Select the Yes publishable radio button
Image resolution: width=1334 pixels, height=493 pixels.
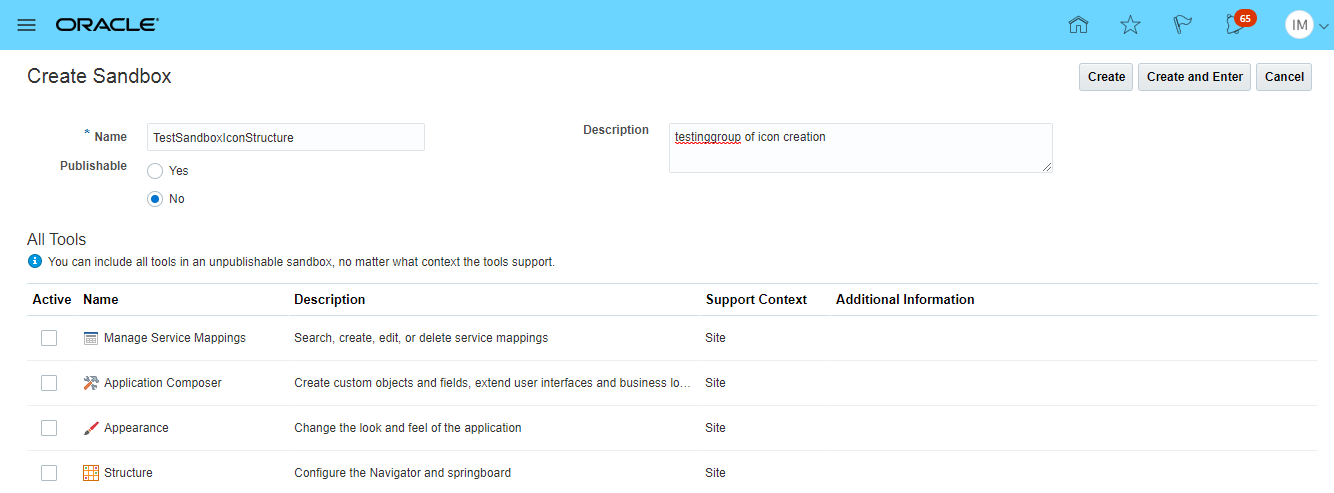coord(155,171)
